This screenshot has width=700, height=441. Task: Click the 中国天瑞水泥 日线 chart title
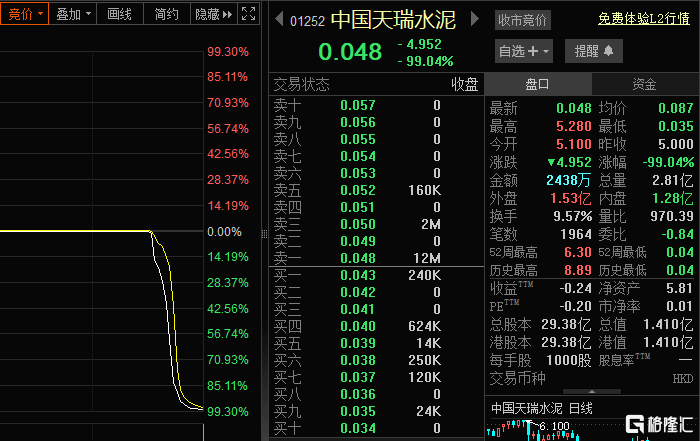[542, 408]
